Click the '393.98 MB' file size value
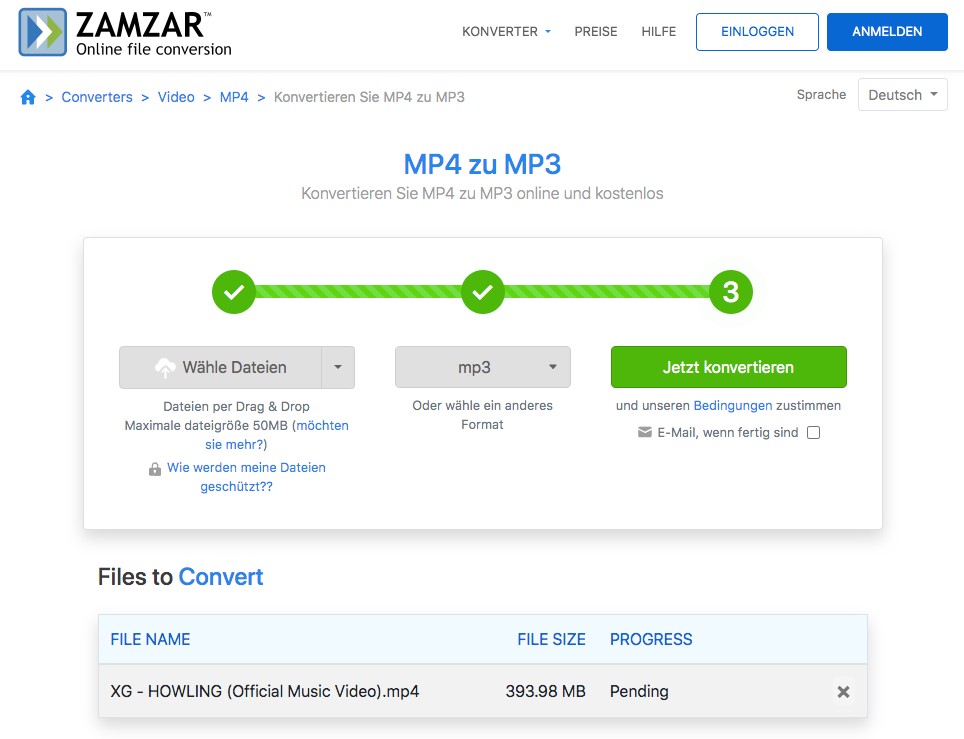This screenshot has height=739, width=964. click(x=545, y=691)
